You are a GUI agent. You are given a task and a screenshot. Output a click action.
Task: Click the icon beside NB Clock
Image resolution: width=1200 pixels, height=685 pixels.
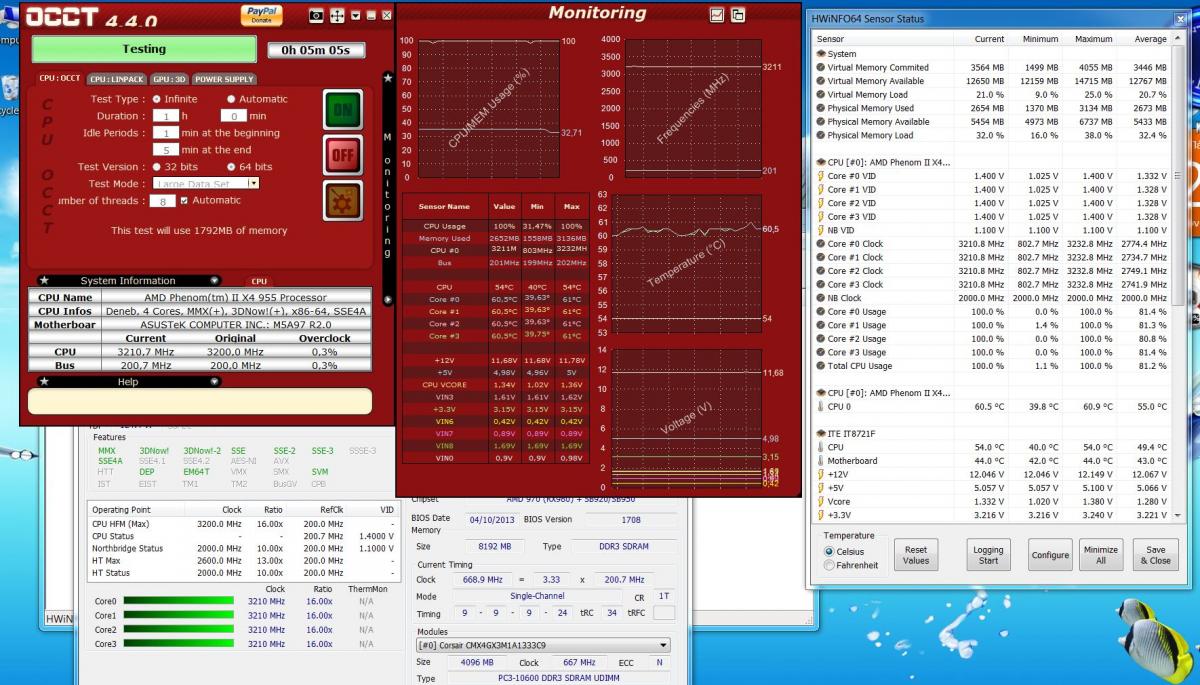(x=820, y=298)
